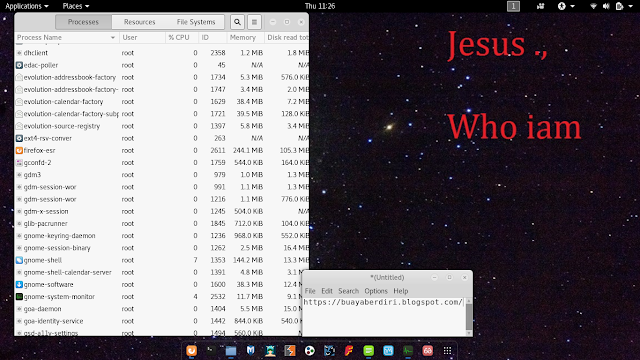Launch the red F Faraday dock icon
The image size is (640, 360).
pyautogui.click(x=349, y=350)
